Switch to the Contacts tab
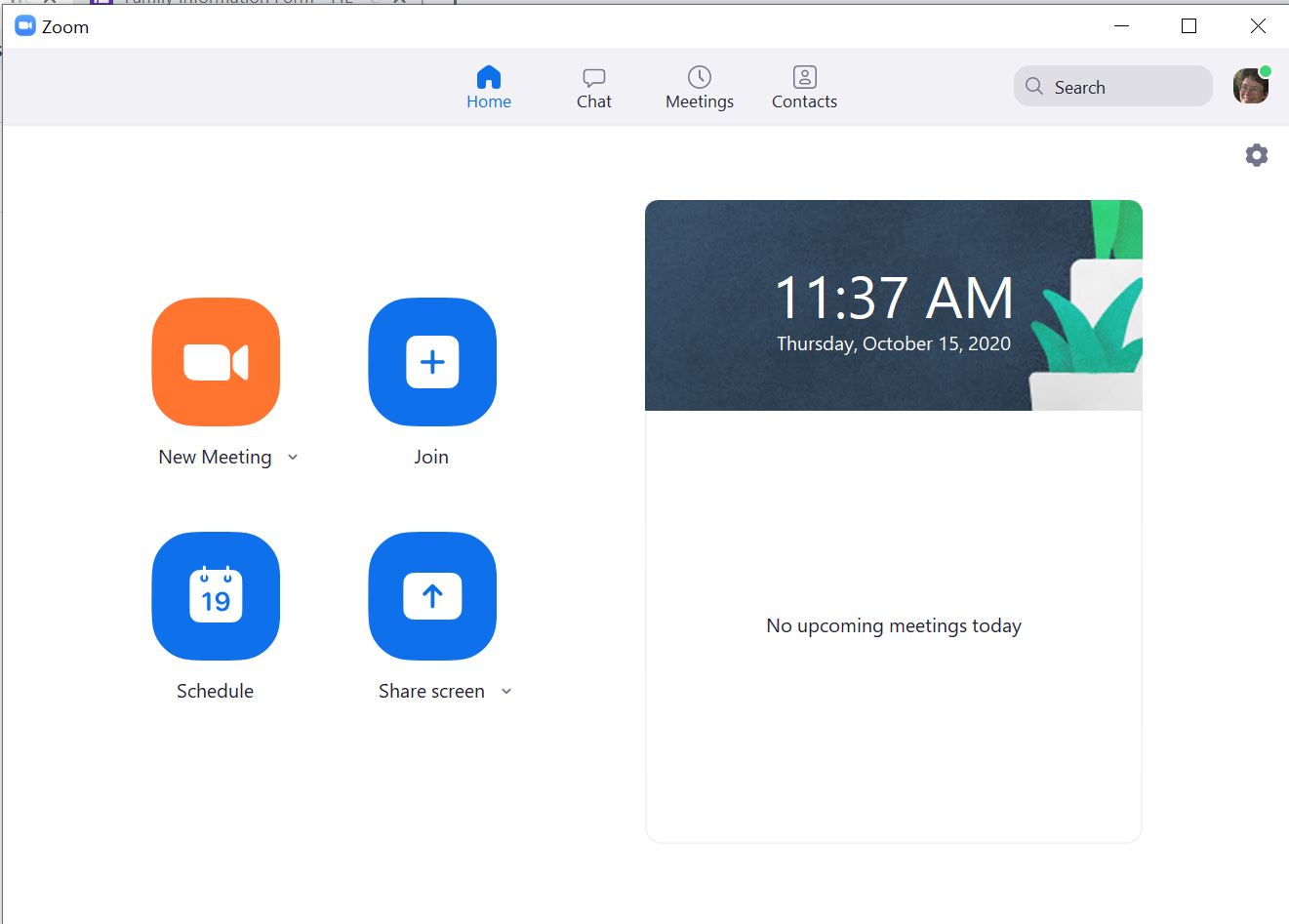Viewport: 1289px width, 924px height. (804, 87)
